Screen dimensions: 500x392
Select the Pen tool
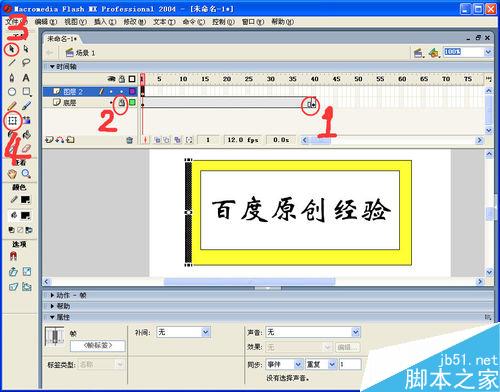pos(12,78)
